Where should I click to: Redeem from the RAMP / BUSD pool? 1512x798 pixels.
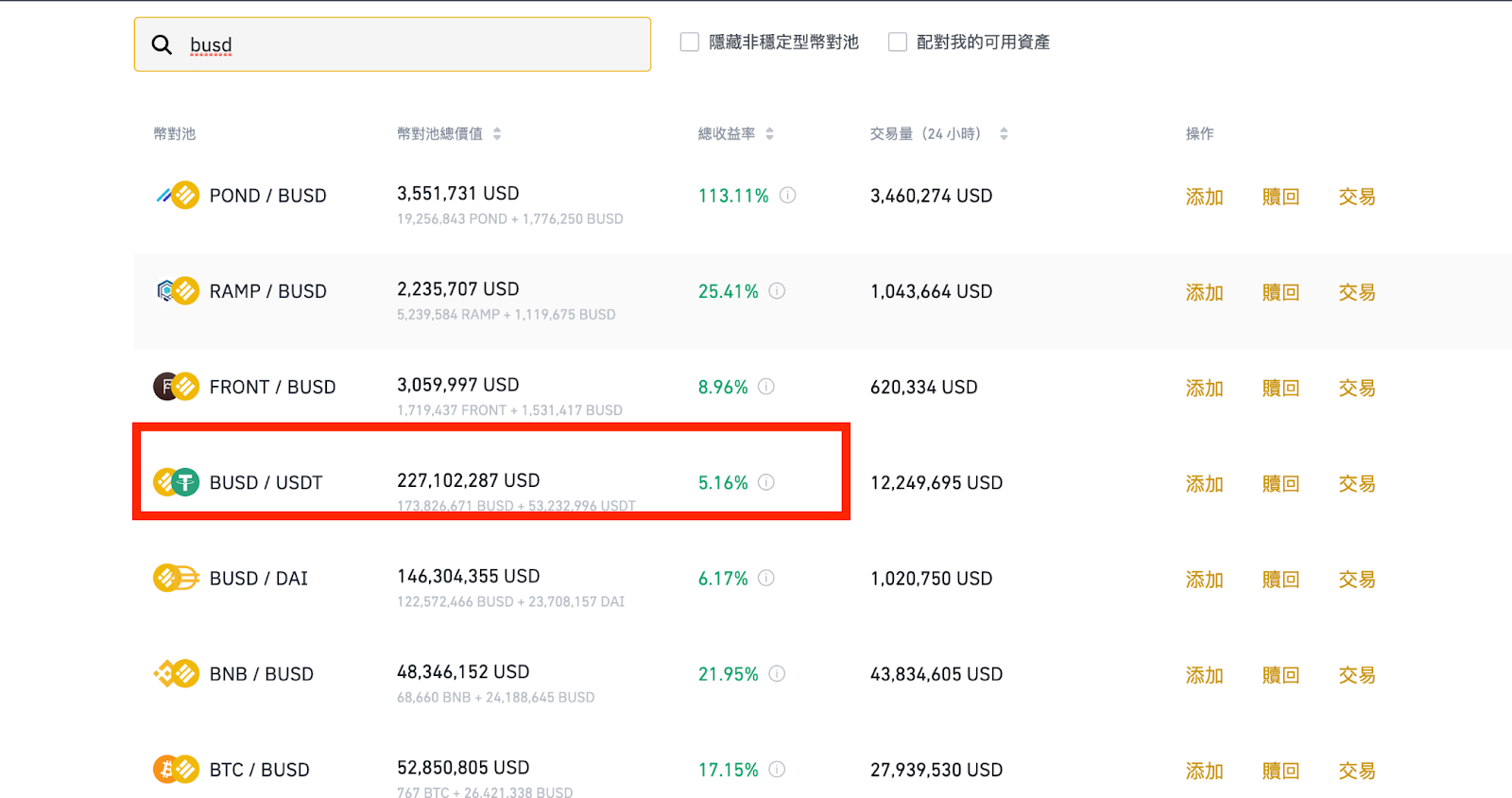pos(1281,292)
